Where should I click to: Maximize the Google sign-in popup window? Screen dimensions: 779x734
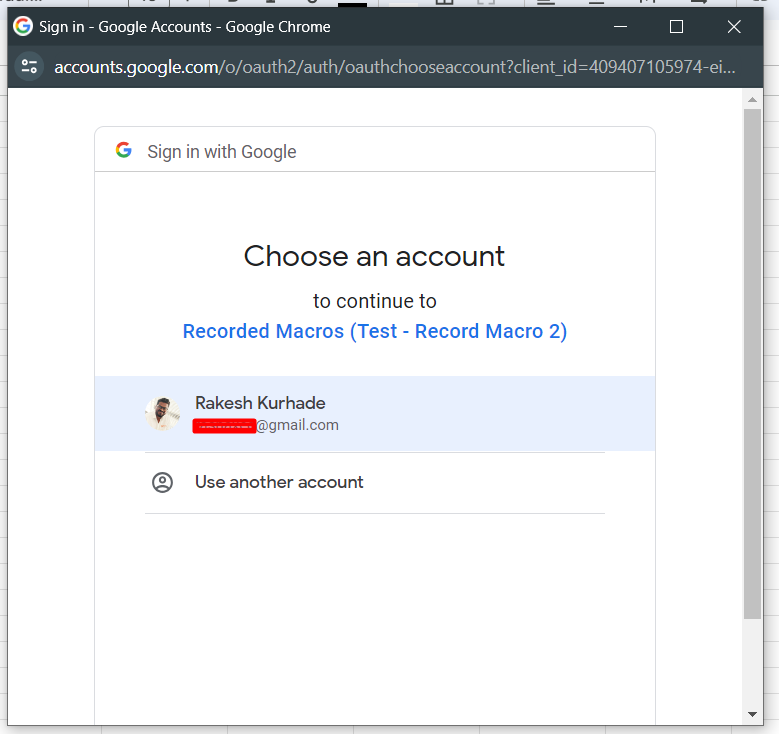pos(676,26)
